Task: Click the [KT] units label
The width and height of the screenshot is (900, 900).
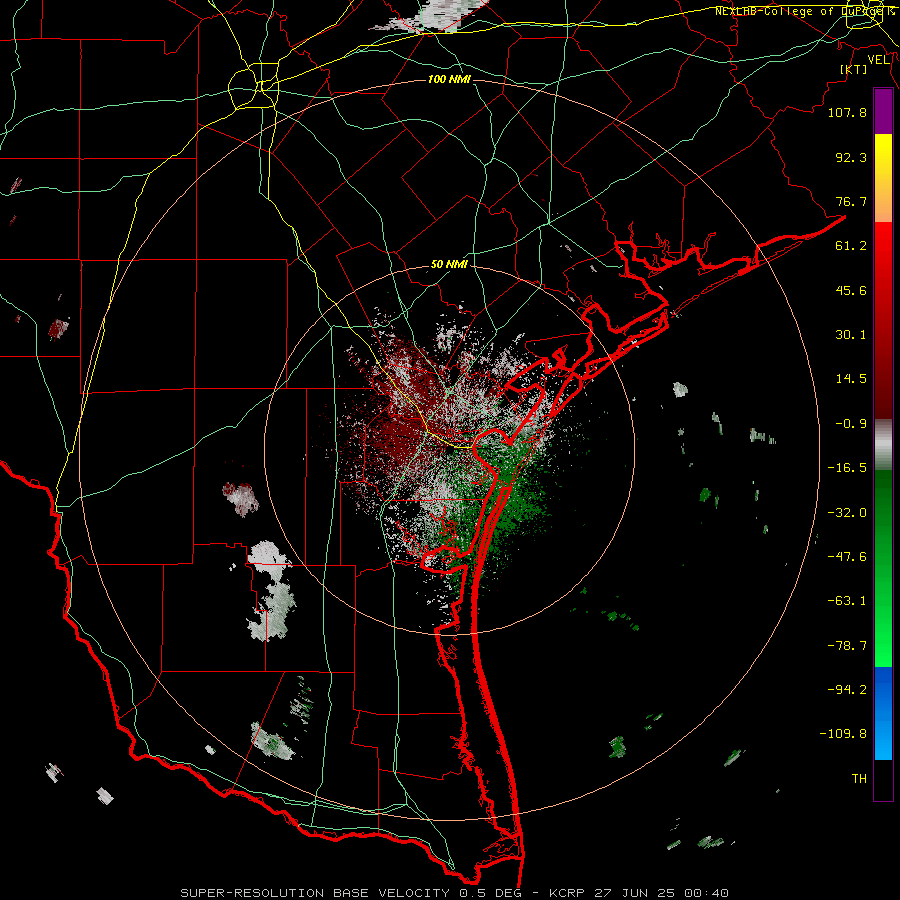Action: point(854,69)
